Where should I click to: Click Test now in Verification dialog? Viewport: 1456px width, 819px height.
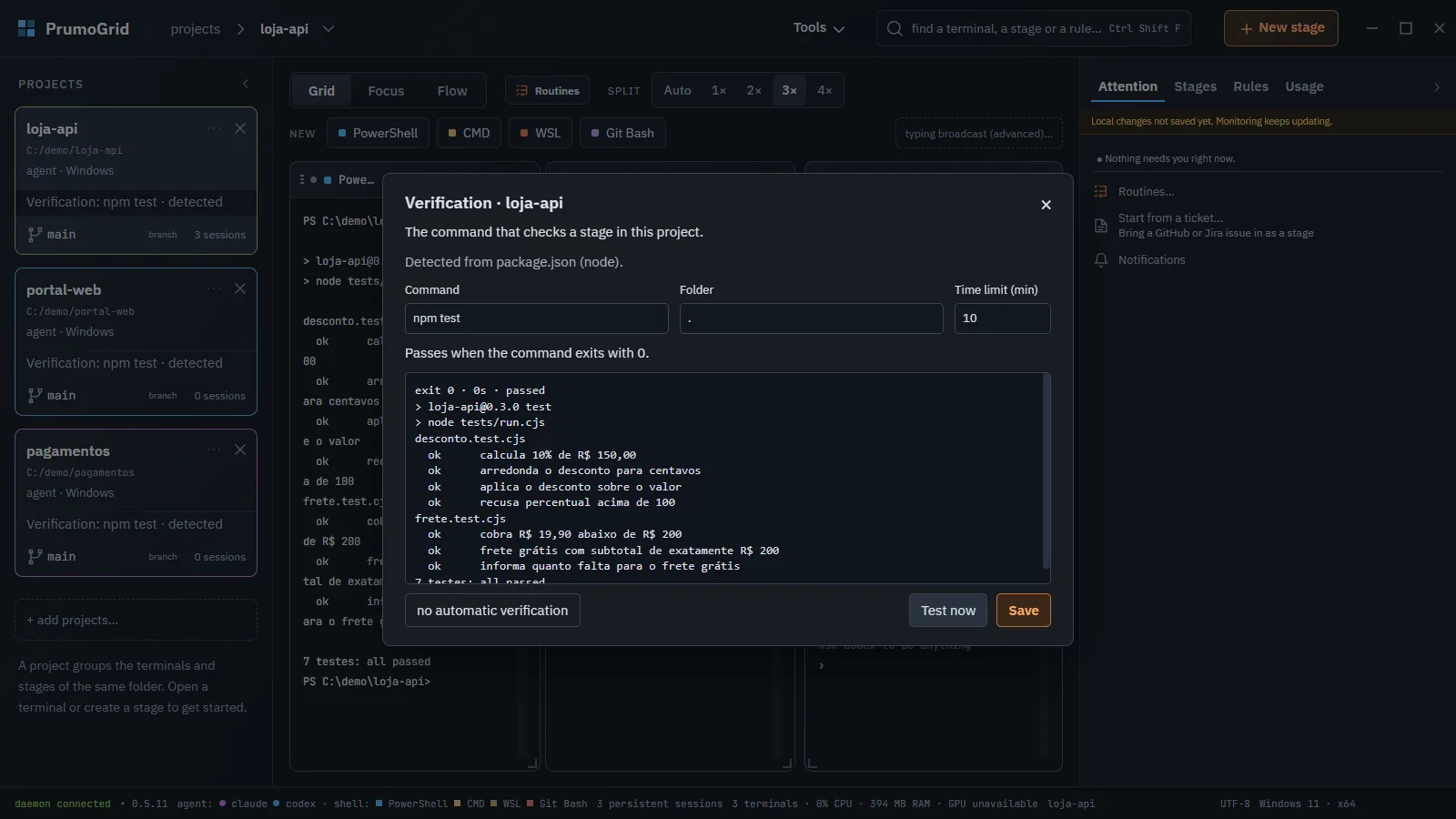coord(947,611)
